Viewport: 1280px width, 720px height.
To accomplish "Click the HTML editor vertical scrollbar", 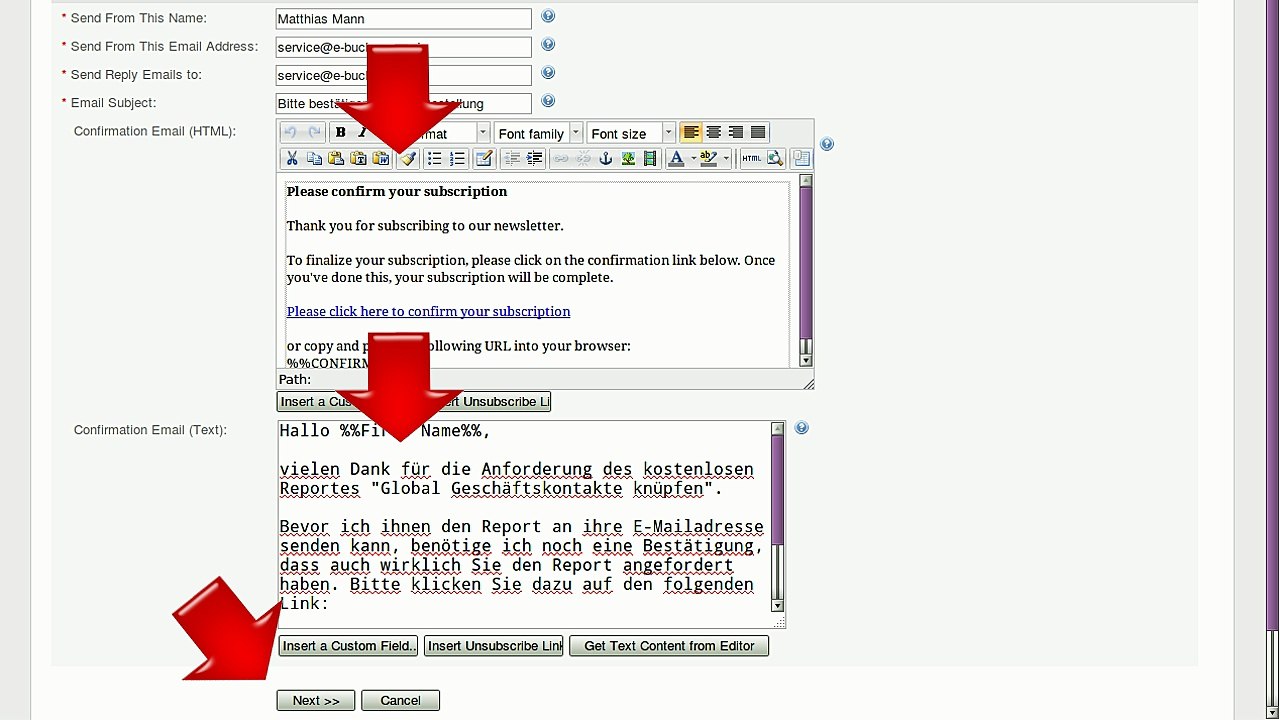I will pos(806,270).
